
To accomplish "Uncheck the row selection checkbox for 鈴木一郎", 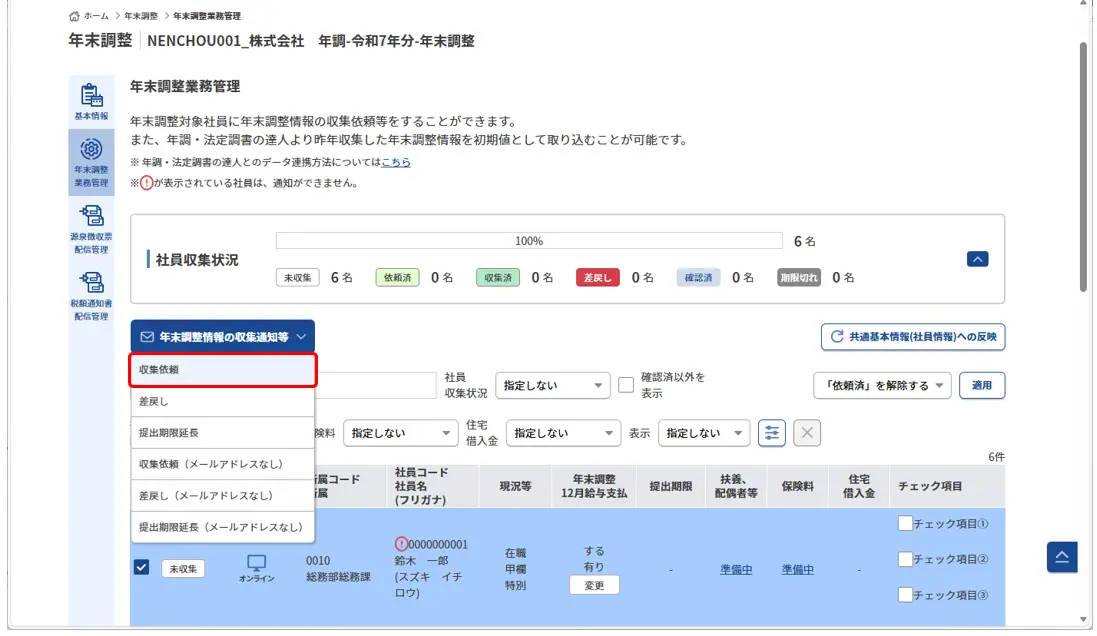I will click(x=142, y=568).
